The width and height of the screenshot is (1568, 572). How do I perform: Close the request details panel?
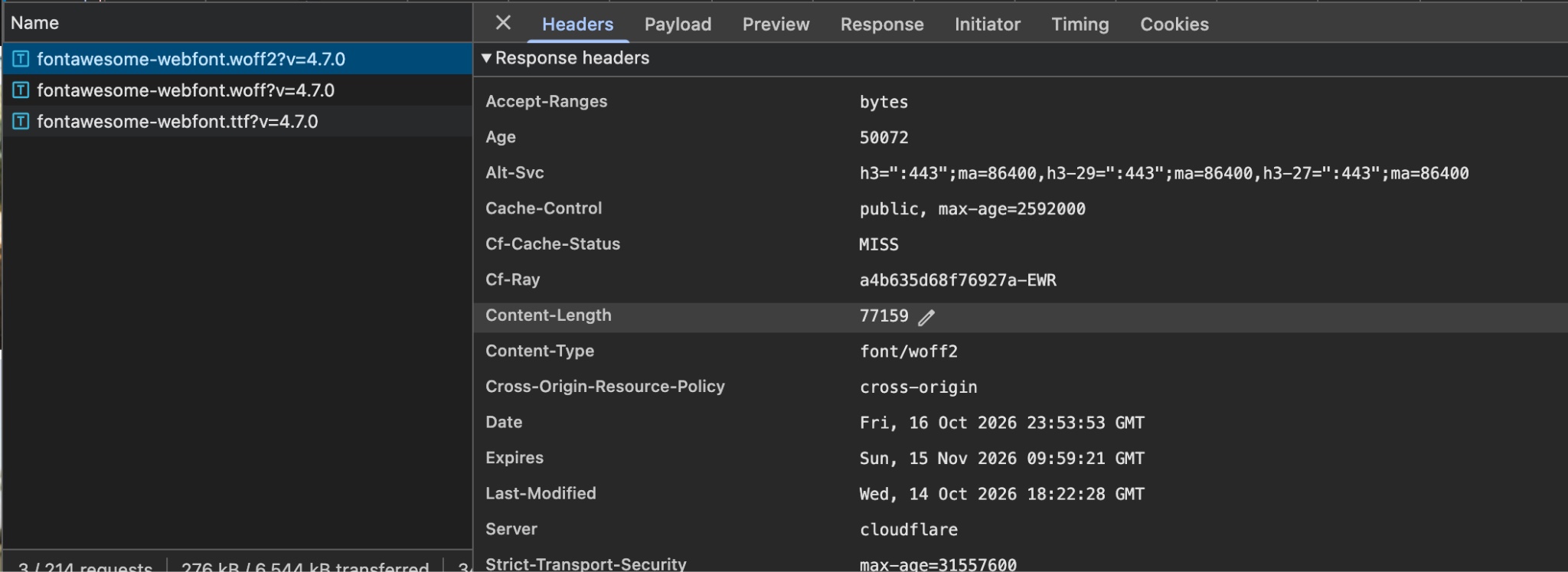pos(503,23)
